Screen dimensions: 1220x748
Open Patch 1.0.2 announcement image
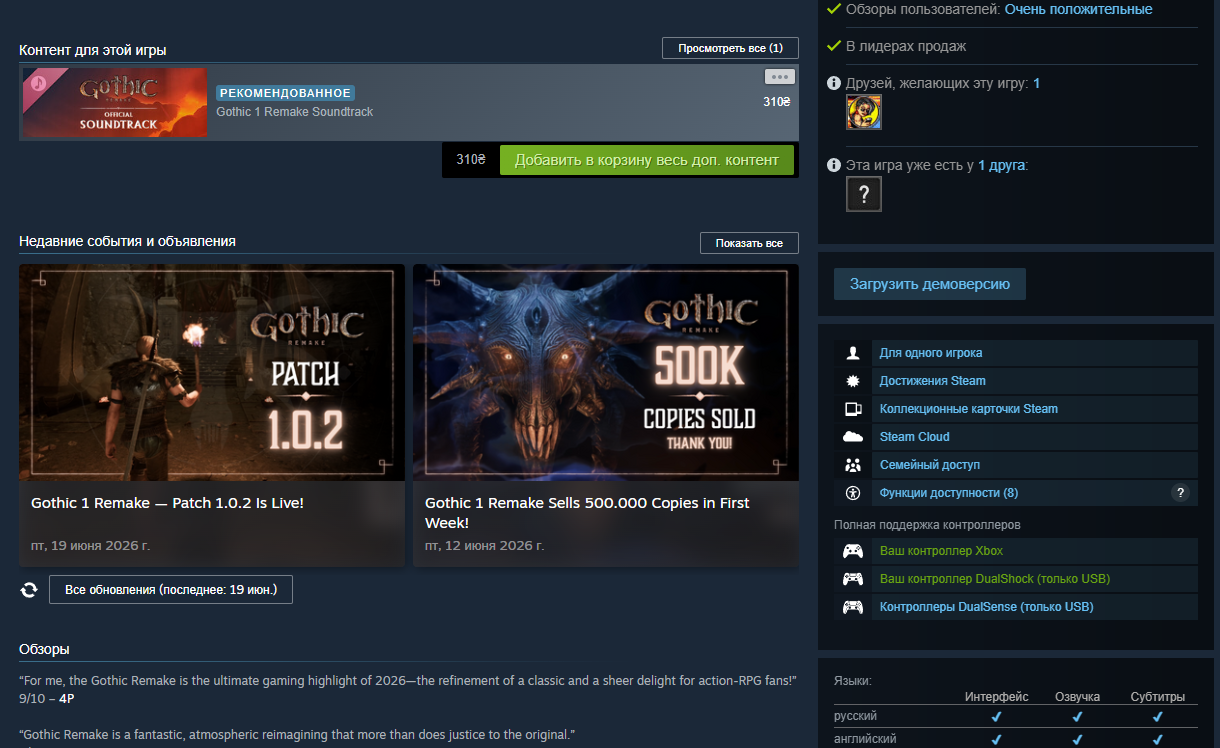[x=212, y=372]
